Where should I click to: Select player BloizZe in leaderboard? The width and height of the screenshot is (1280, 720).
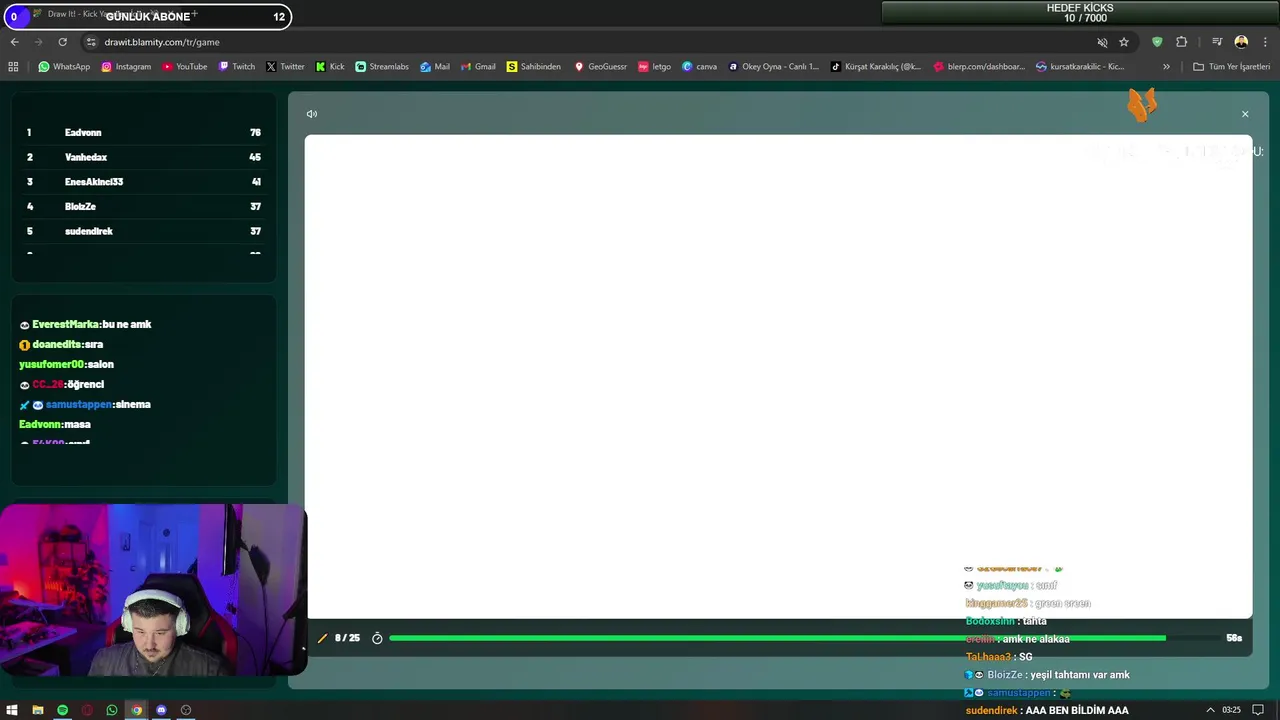click(144, 206)
